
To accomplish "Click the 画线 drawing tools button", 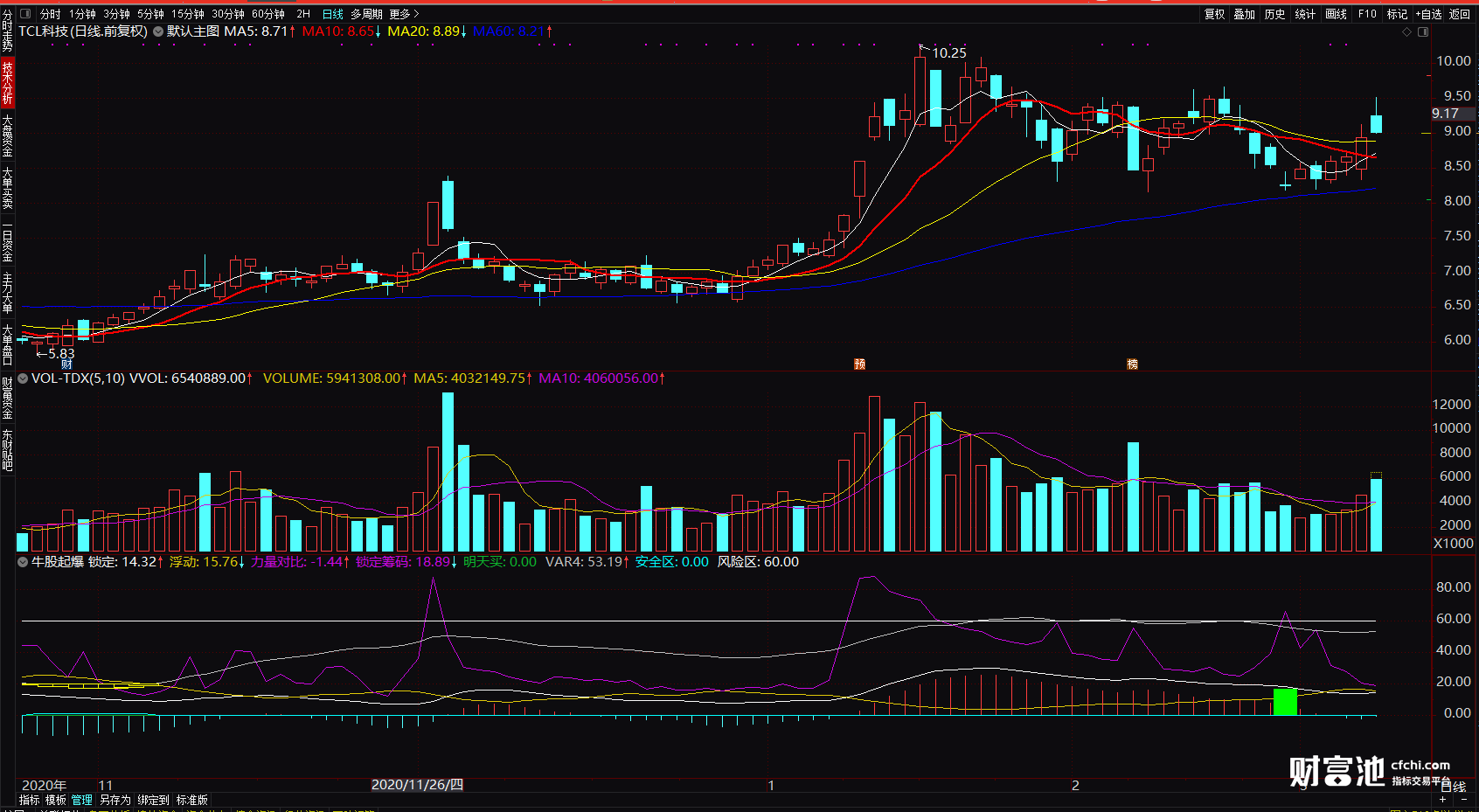I will pos(1337,14).
